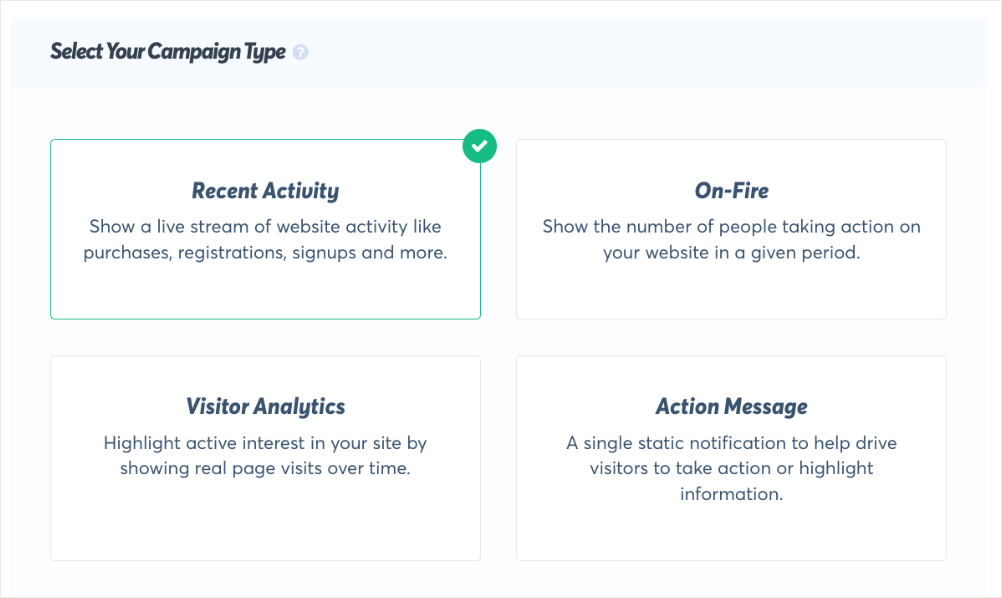1002x598 pixels.
Task: Click the Select Your Campaign Type header
Action: (168, 52)
